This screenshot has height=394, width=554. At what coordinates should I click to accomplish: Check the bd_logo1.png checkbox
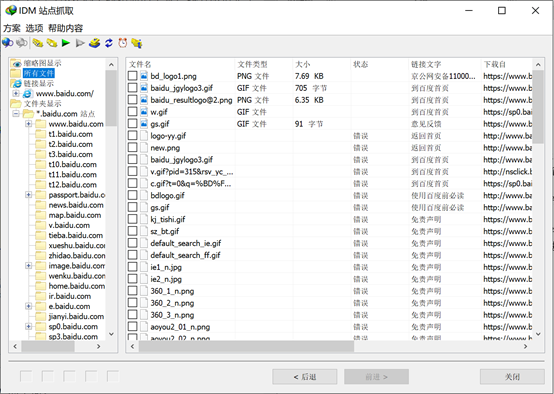132,76
